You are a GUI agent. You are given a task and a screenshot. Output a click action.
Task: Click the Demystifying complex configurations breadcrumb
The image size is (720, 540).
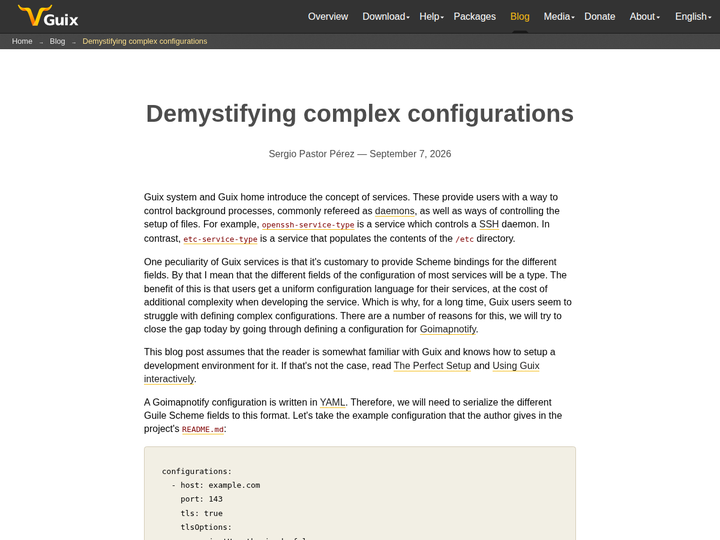coord(145,41)
